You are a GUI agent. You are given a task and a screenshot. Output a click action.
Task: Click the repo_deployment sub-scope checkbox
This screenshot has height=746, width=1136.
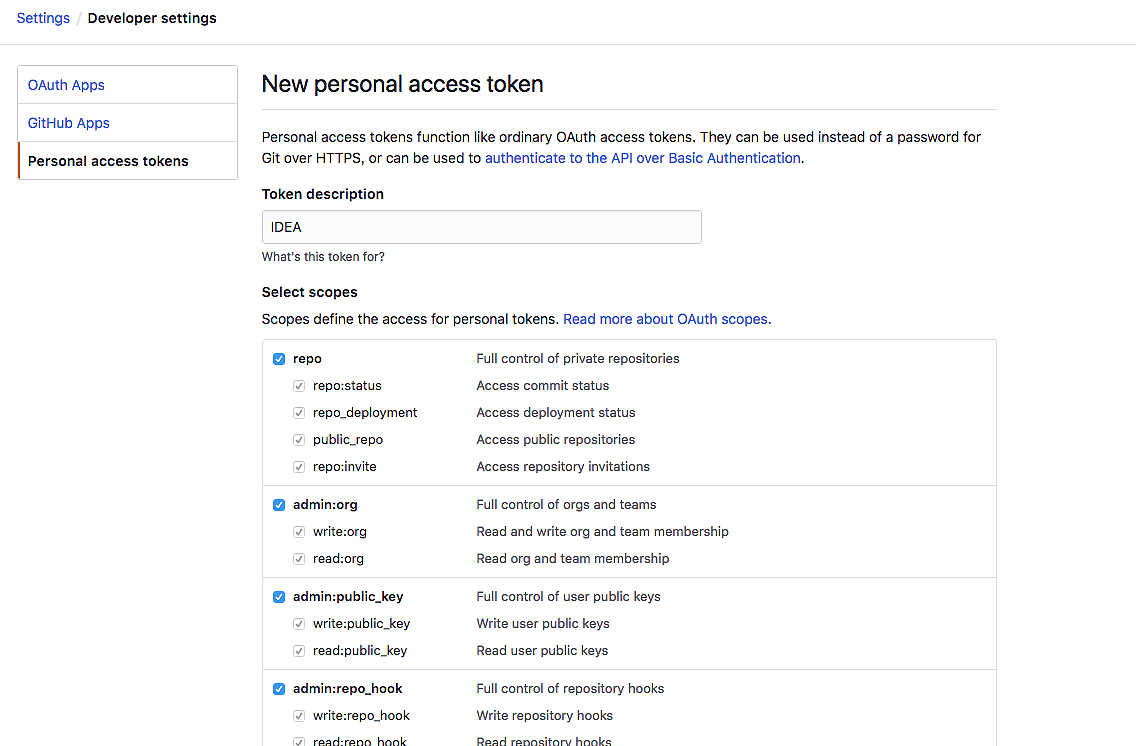(x=299, y=413)
